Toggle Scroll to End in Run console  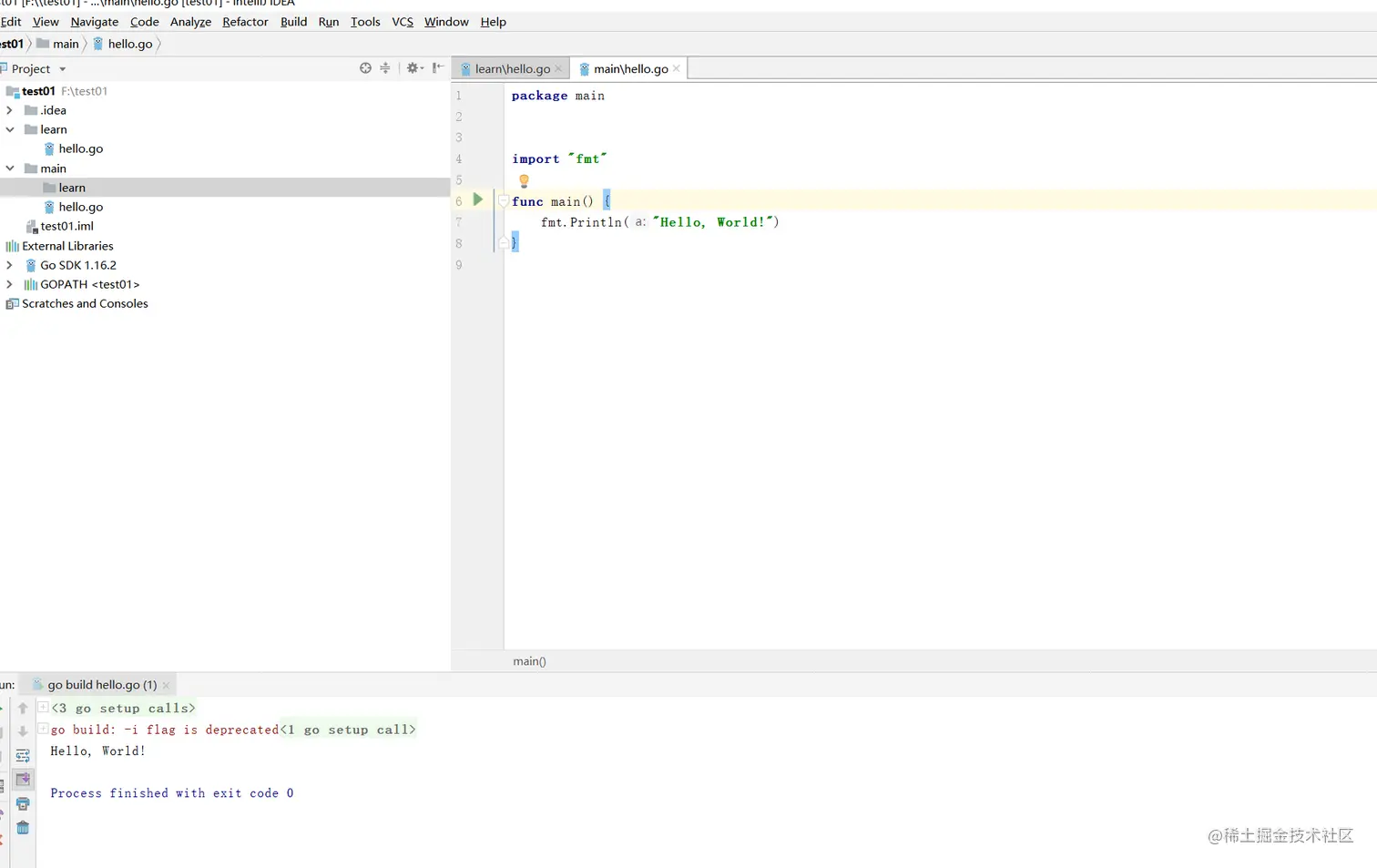coord(23,780)
